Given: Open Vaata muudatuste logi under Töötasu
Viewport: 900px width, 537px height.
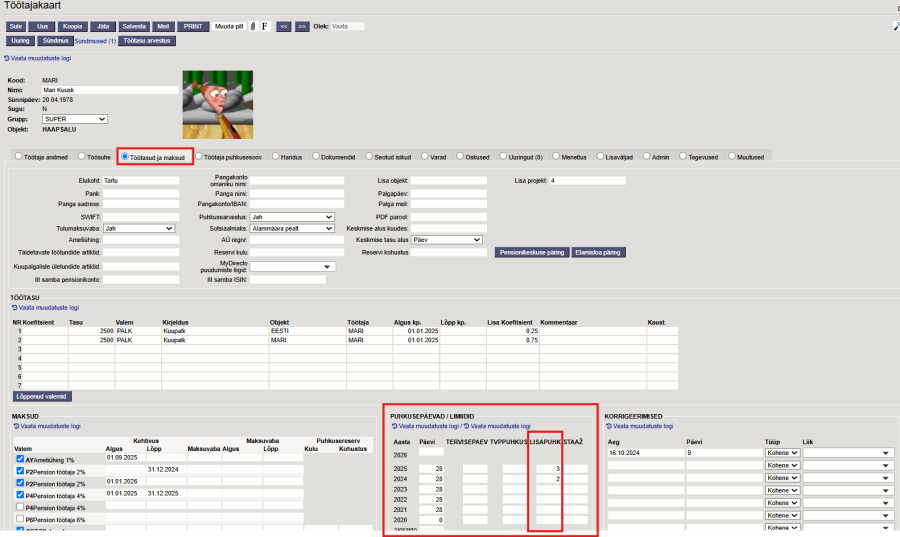Looking at the screenshot, I should (43, 308).
